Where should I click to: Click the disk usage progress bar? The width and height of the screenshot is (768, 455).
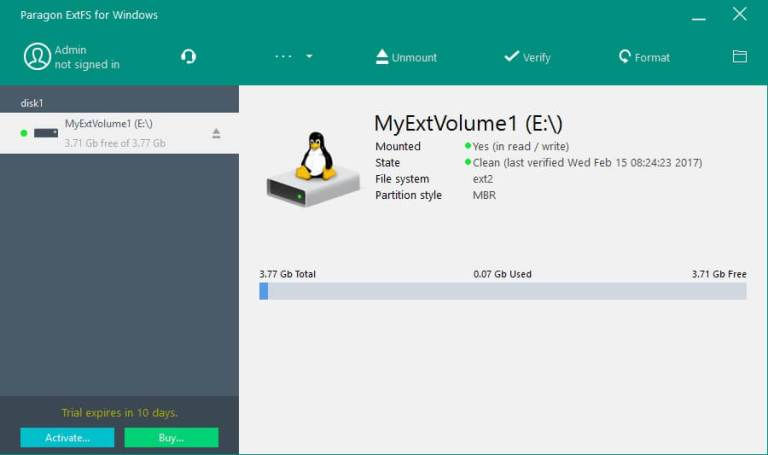(x=503, y=291)
